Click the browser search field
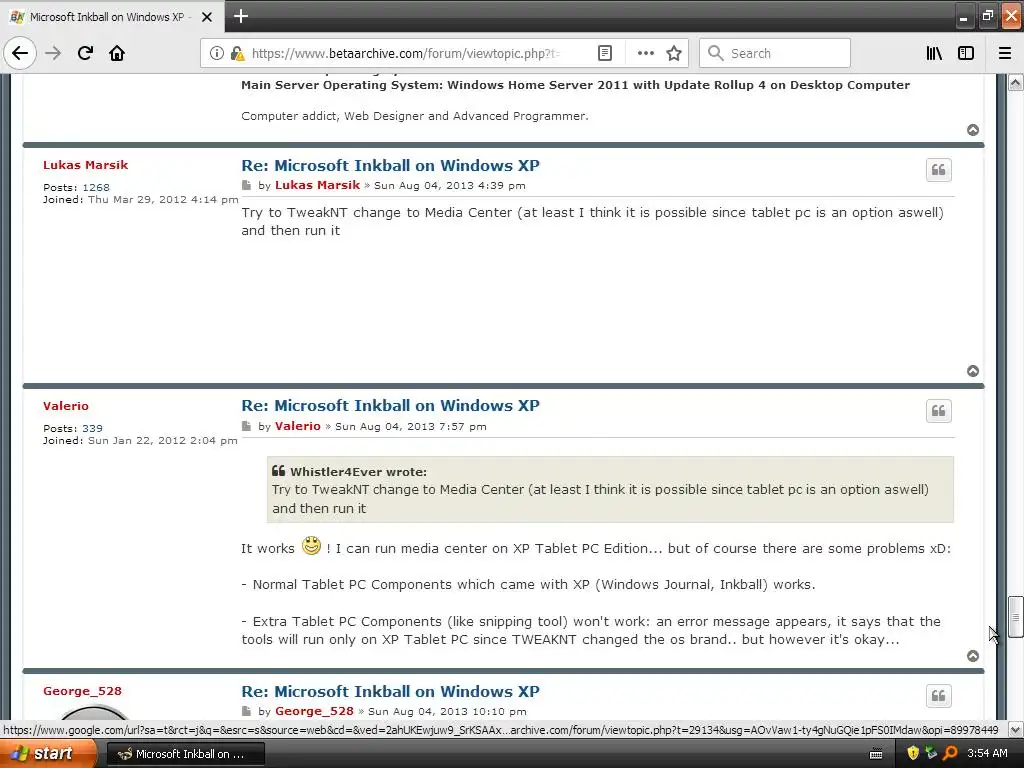The height and width of the screenshot is (768, 1024). coord(775,53)
